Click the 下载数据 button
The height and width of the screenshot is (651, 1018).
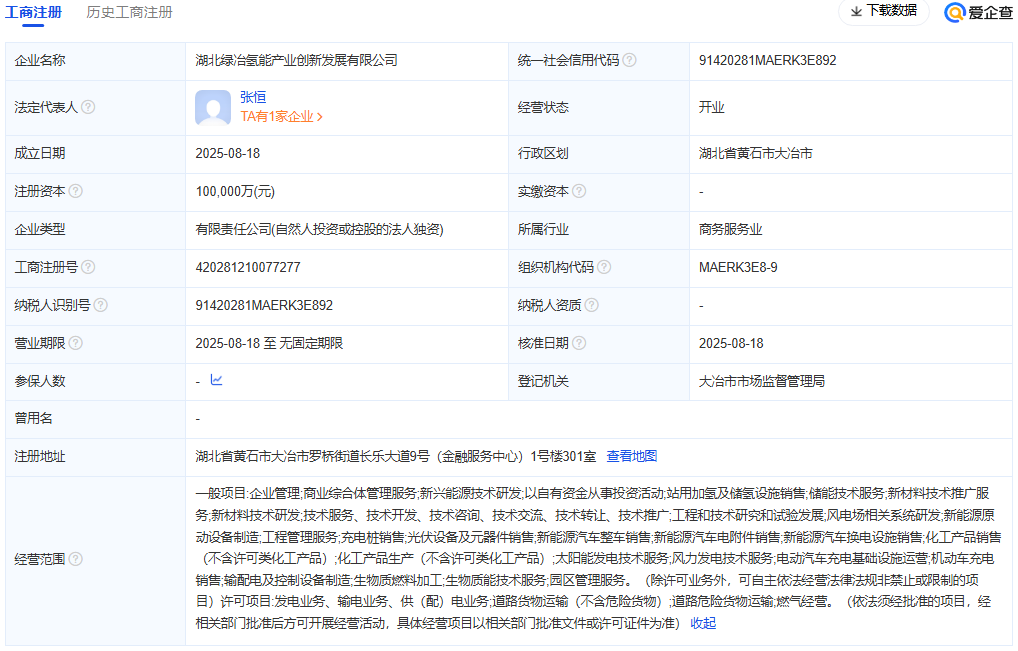[x=883, y=11]
